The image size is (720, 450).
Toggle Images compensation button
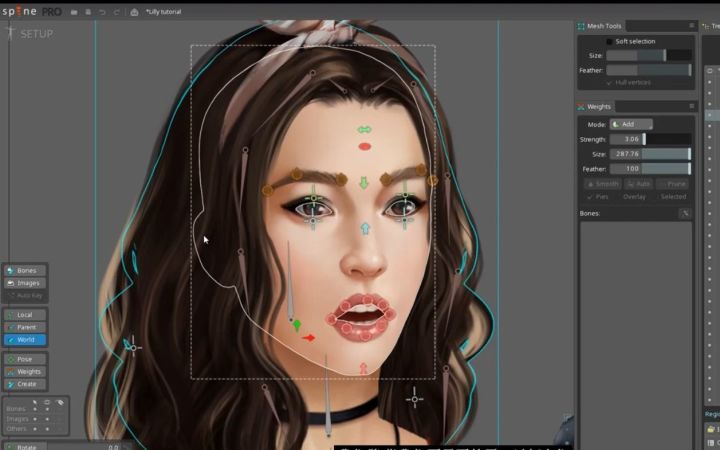point(25,283)
